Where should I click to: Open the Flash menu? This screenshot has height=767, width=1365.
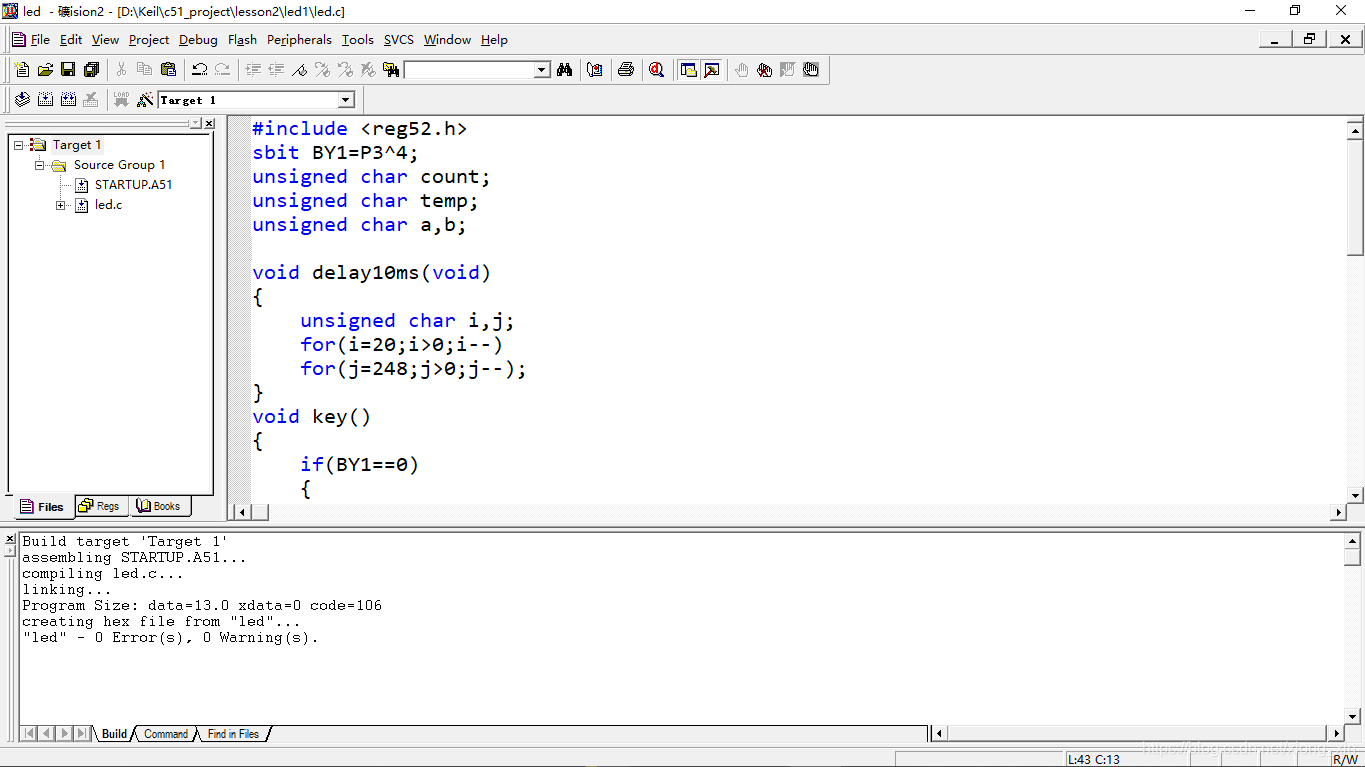pos(242,40)
